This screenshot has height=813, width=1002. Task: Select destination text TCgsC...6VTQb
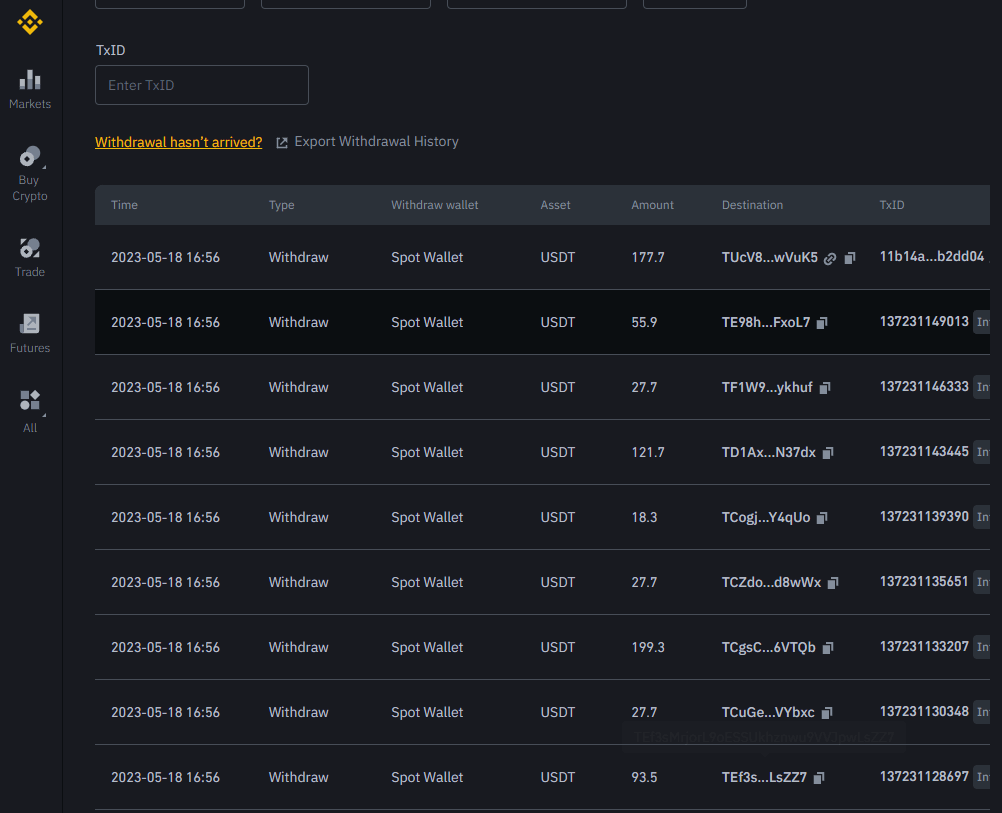[x=768, y=648]
